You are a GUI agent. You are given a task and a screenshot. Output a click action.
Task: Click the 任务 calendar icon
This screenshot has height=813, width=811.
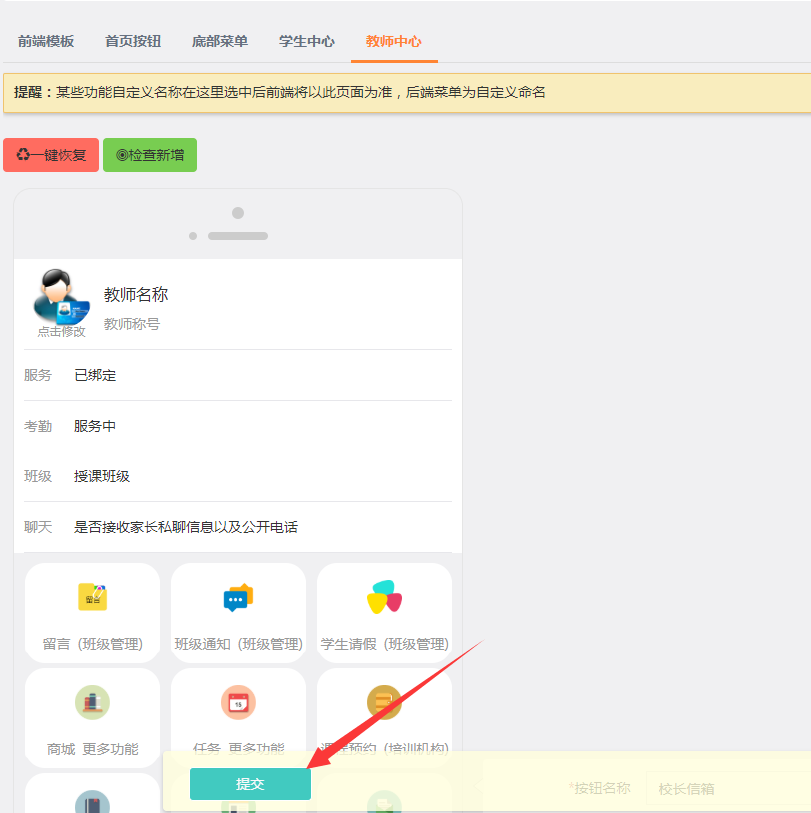point(238,703)
